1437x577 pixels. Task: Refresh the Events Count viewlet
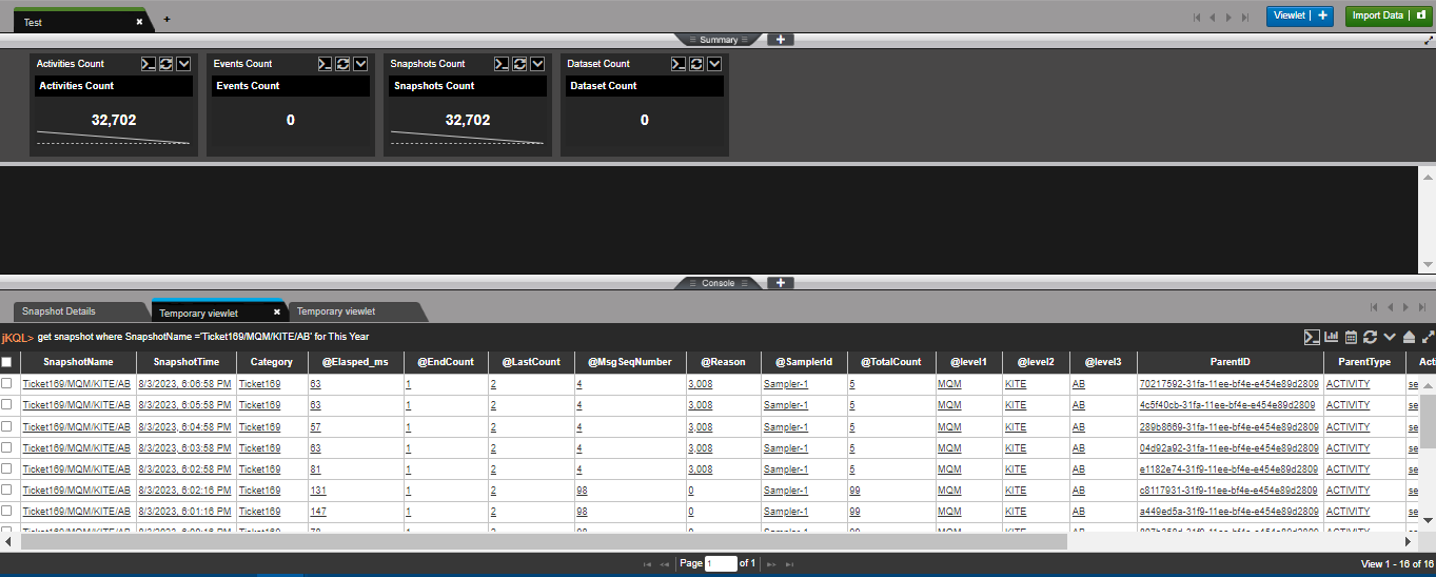tap(343, 63)
